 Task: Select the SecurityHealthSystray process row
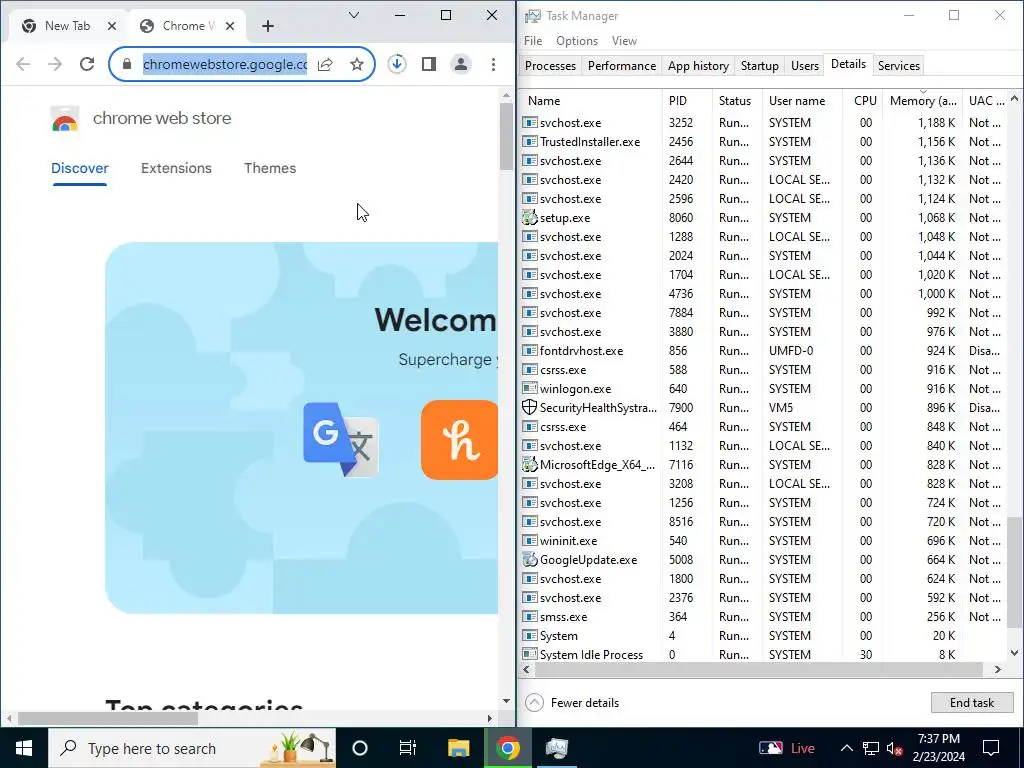pos(765,408)
